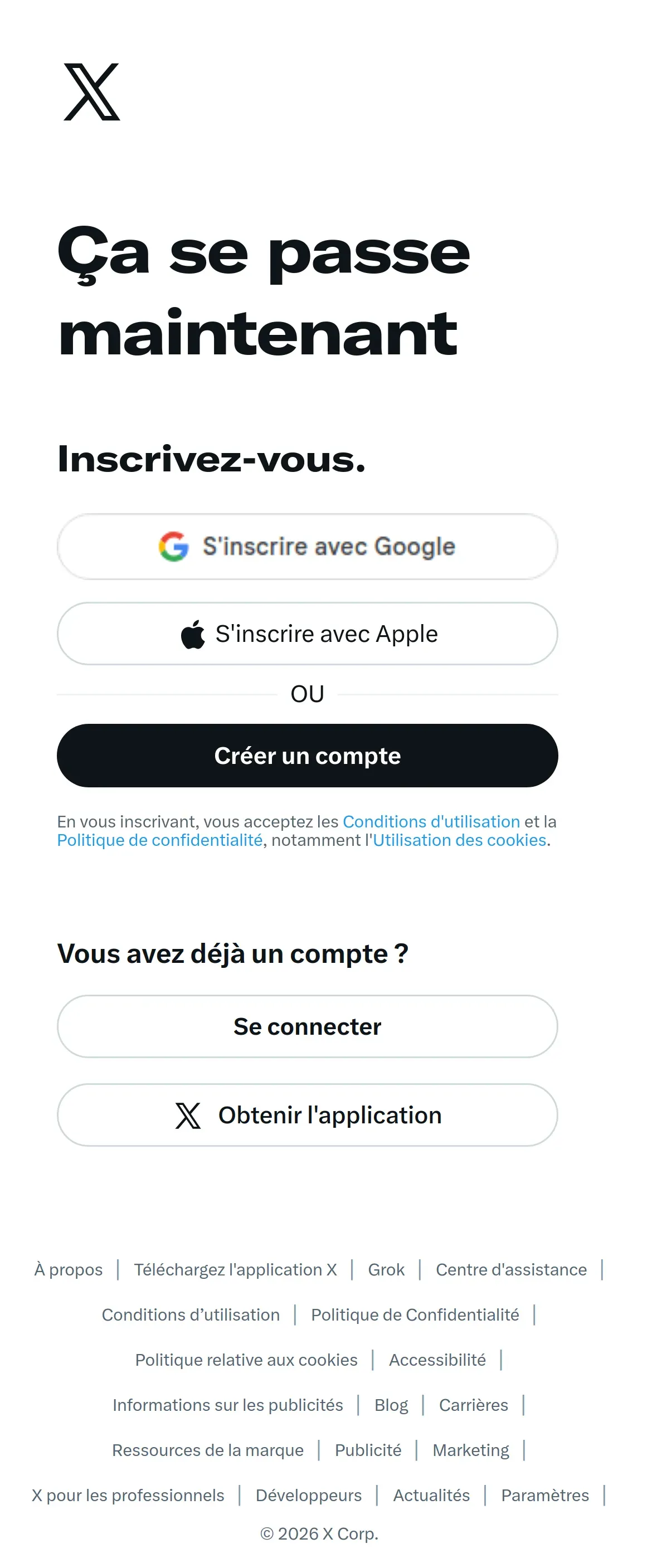Click the X icon in Obtenir l'application
652x1568 pixels.
pyautogui.click(x=188, y=1115)
